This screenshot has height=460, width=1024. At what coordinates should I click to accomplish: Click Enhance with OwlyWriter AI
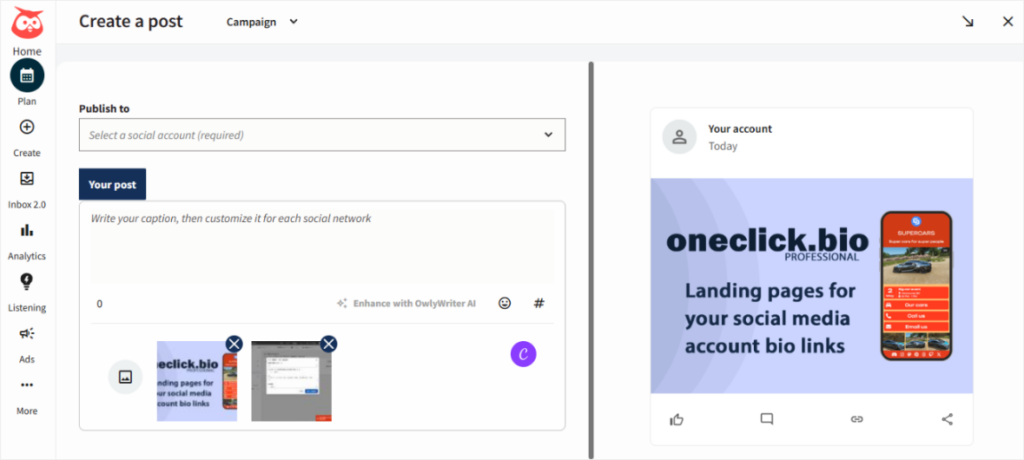pos(406,303)
